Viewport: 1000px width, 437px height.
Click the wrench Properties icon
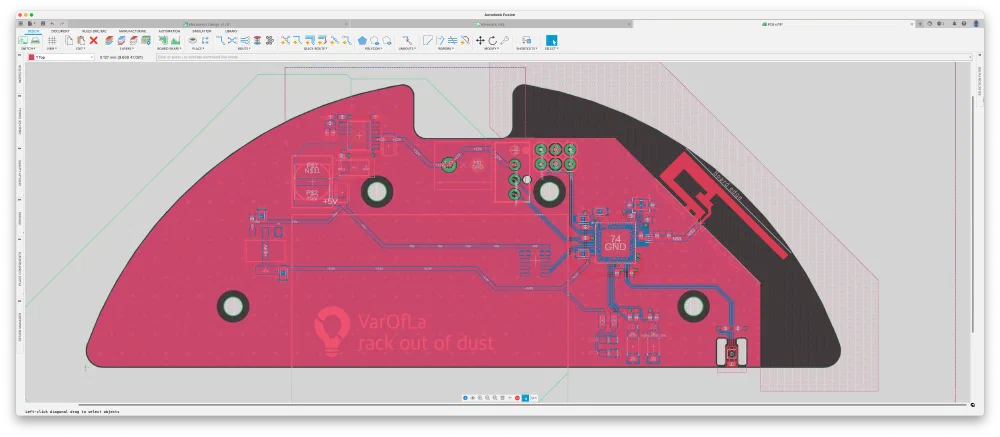click(504, 40)
